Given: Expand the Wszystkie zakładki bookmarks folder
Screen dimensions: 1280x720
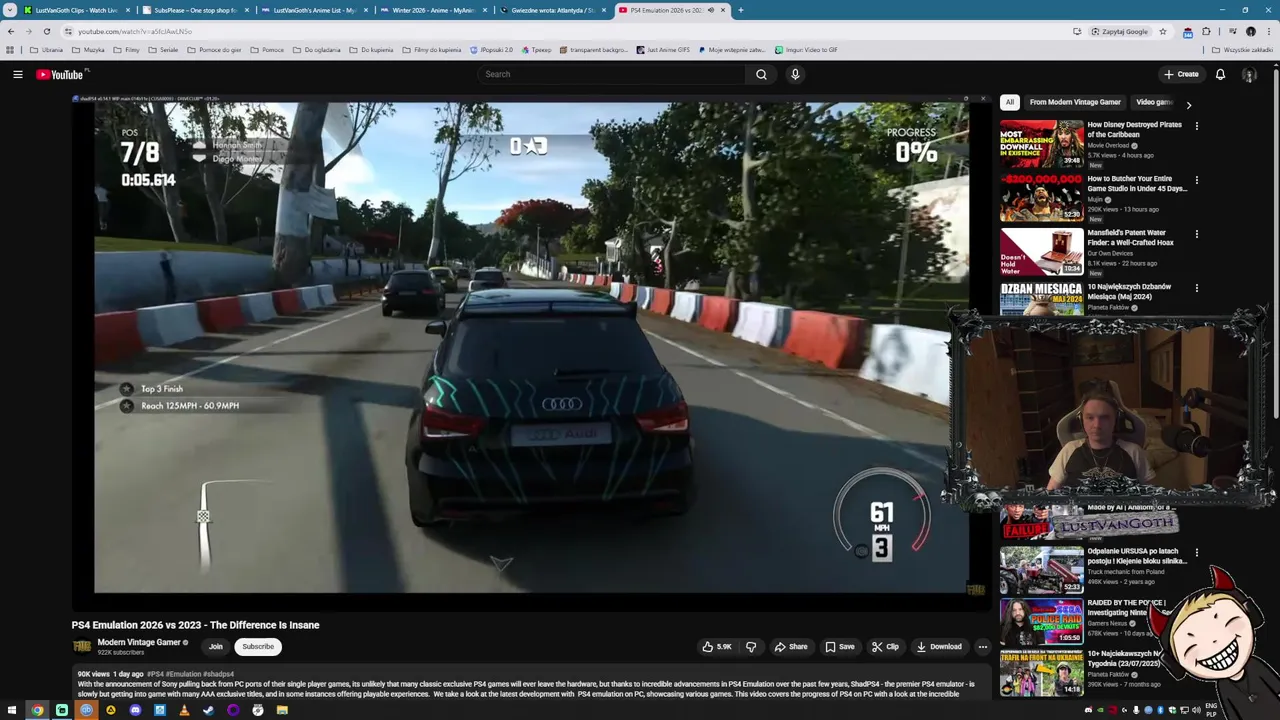Looking at the screenshot, I should [x=1242, y=49].
